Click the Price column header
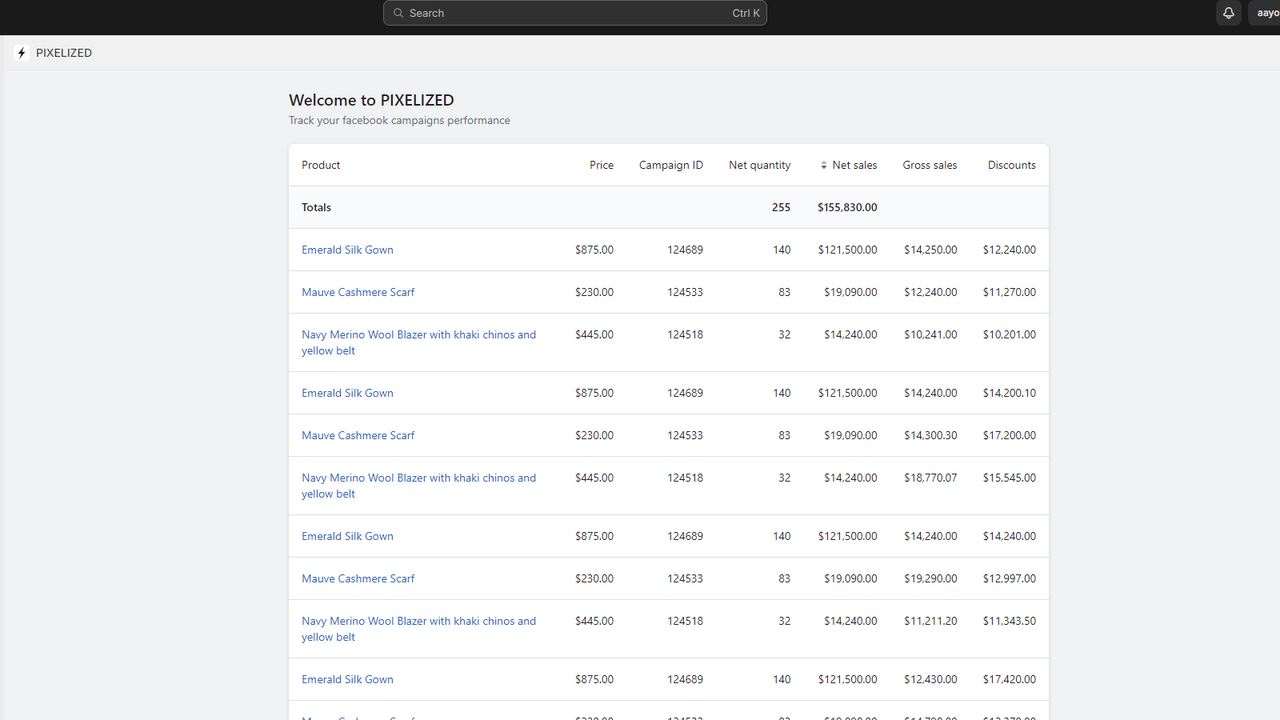This screenshot has height=720, width=1280. tap(601, 165)
